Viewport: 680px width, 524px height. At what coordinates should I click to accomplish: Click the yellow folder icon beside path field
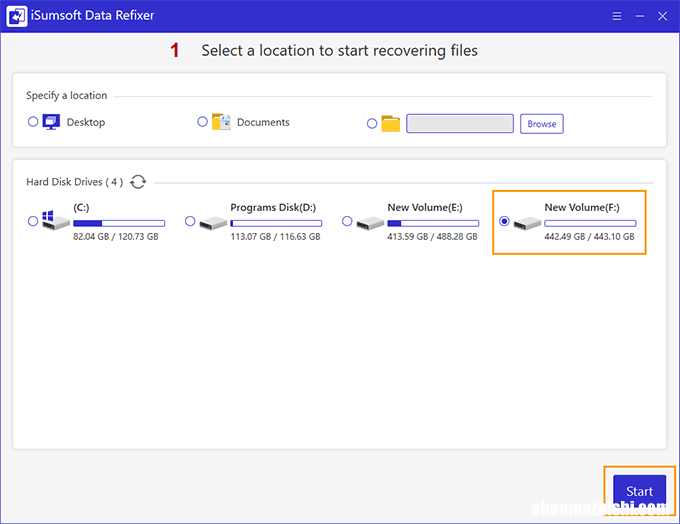click(390, 124)
